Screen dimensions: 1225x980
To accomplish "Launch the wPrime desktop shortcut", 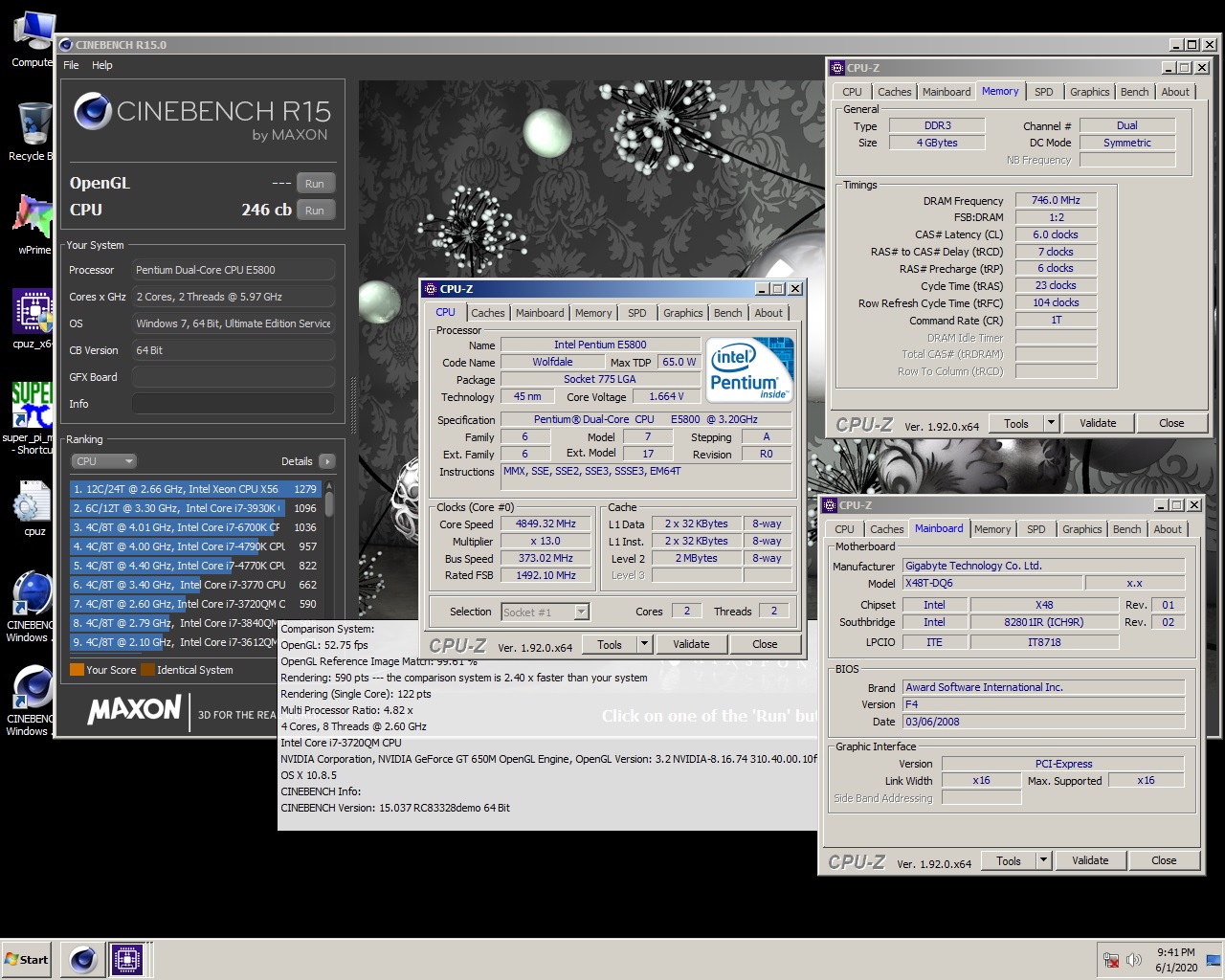I will pyautogui.click(x=33, y=215).
